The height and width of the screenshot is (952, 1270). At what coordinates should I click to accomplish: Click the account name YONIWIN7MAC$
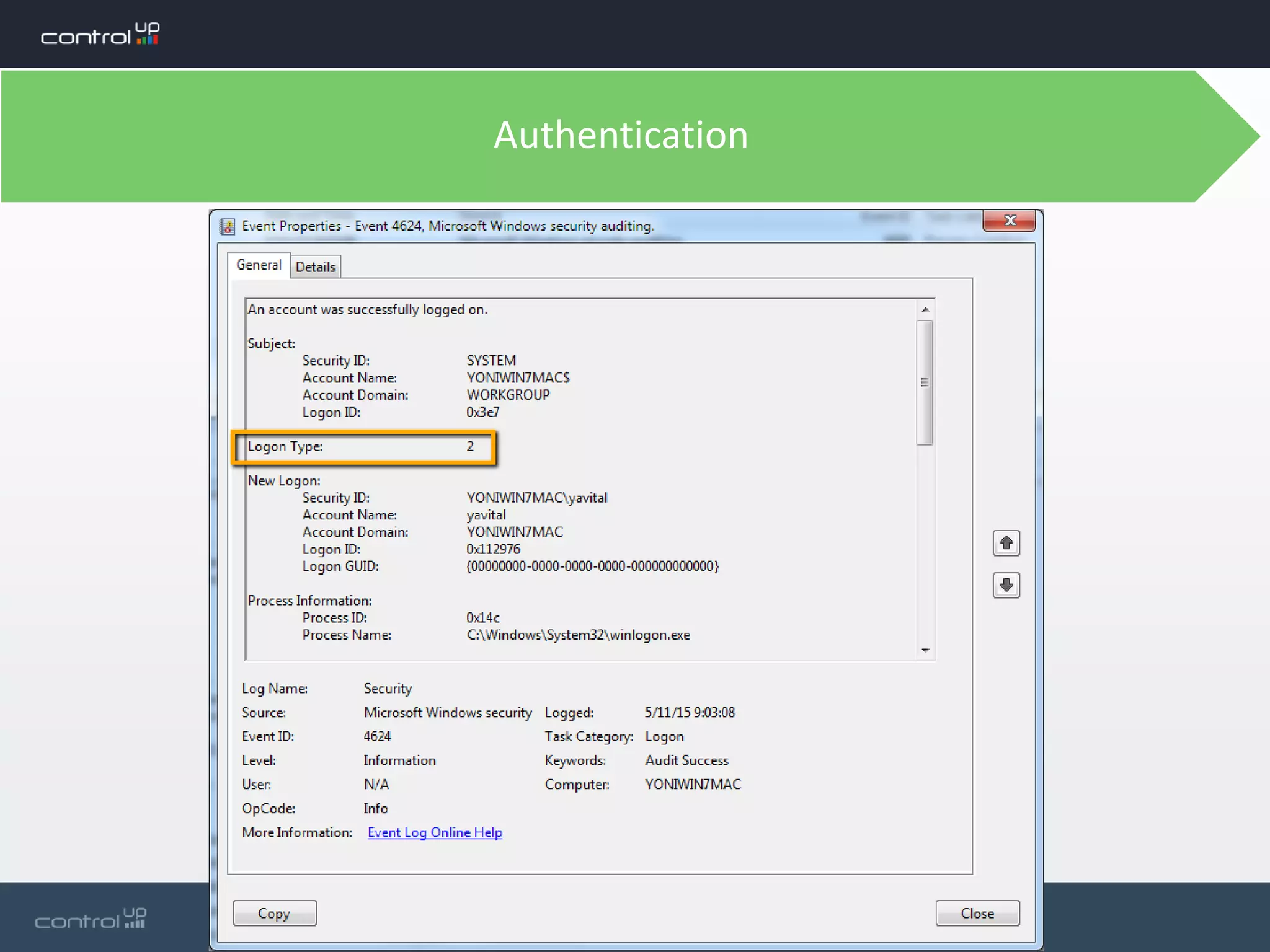coord(518,378)
